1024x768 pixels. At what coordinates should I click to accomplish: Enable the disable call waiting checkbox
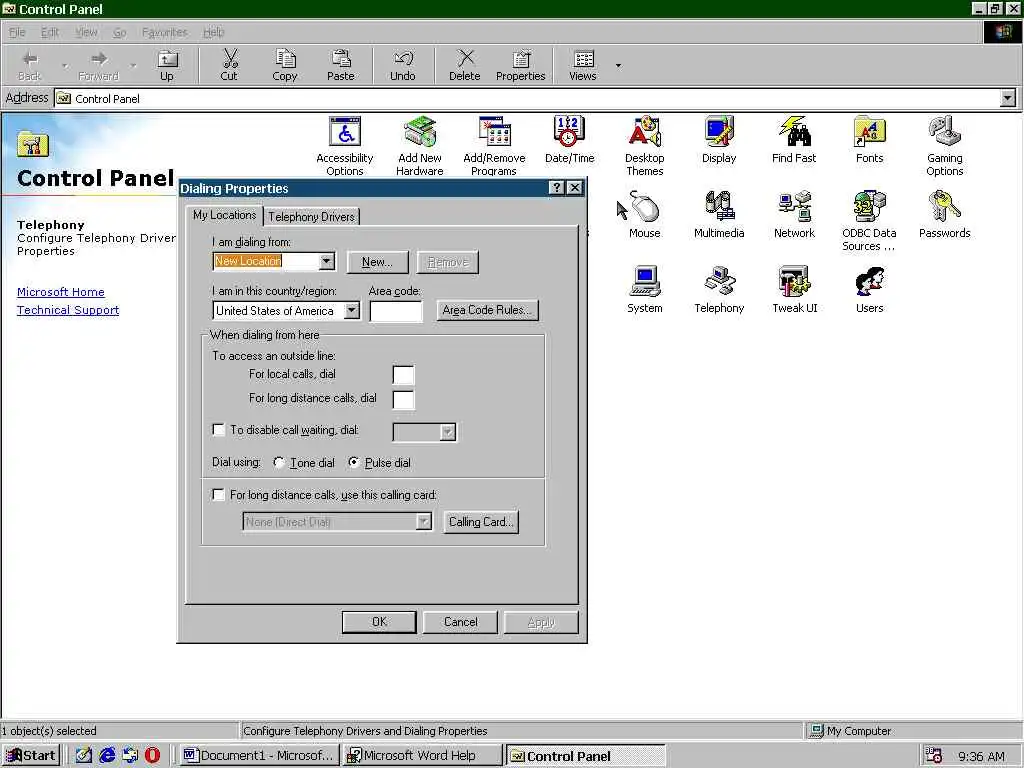tap(219, 430)
